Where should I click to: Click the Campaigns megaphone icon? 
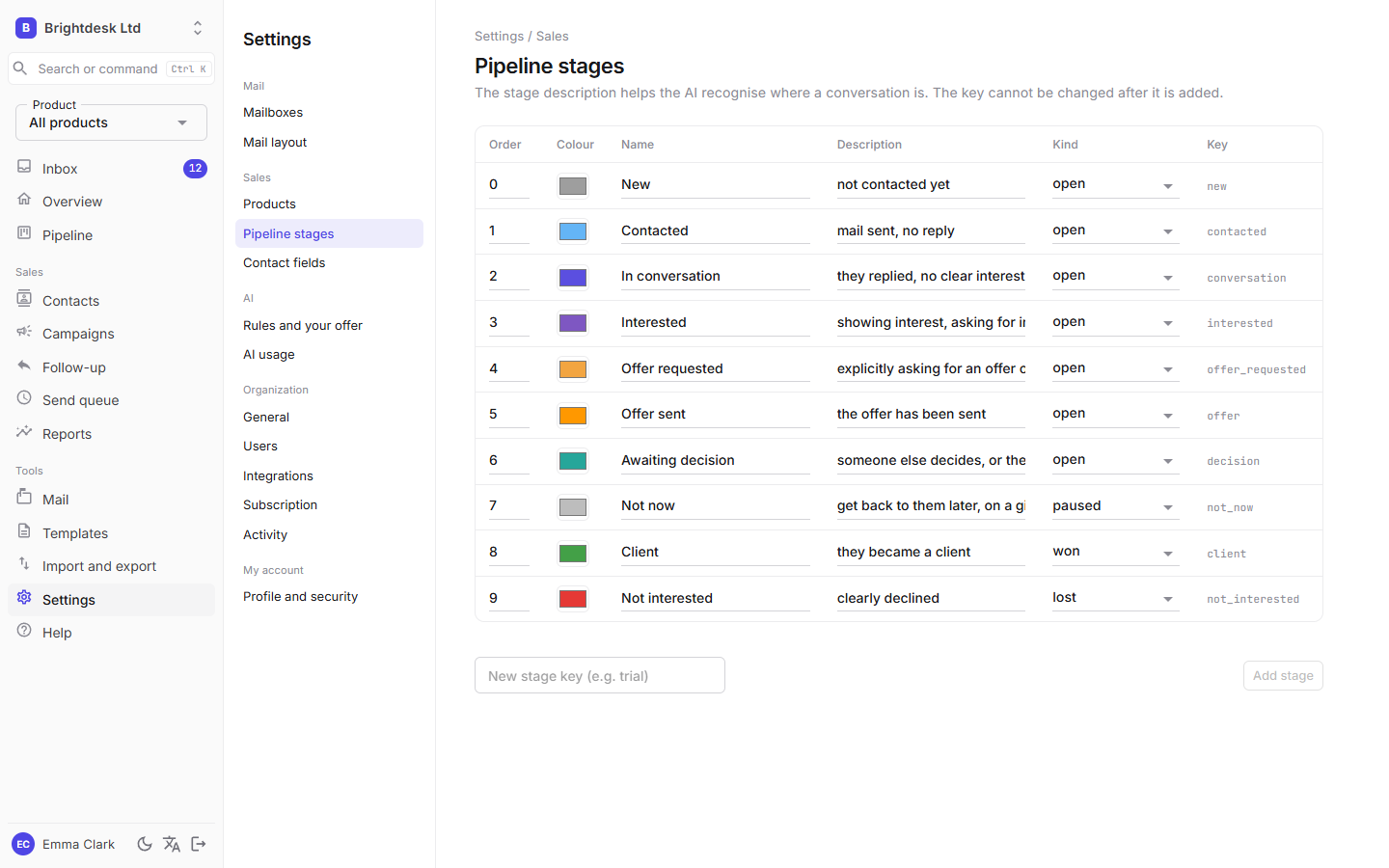24,332
